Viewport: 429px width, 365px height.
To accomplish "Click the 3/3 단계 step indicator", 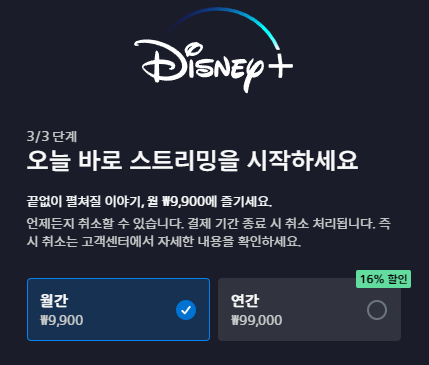I will [x=52, y=136].
